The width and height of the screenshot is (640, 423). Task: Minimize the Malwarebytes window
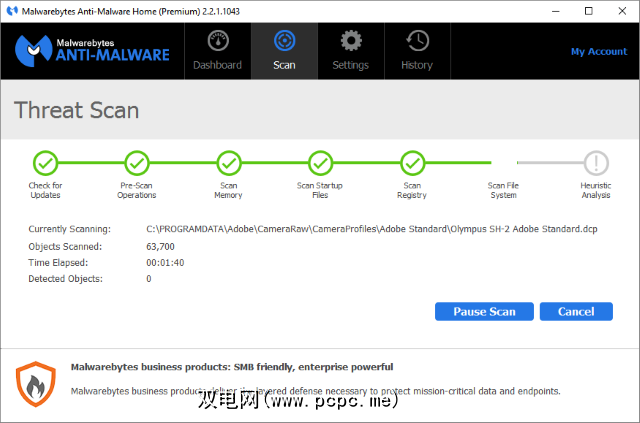(x=556, y=11)
